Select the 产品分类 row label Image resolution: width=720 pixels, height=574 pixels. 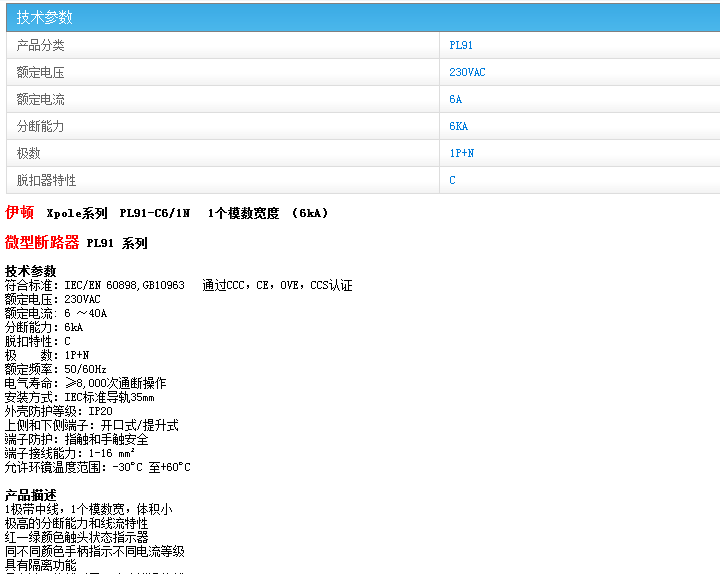pyautogui.click(x=40, y=45)
